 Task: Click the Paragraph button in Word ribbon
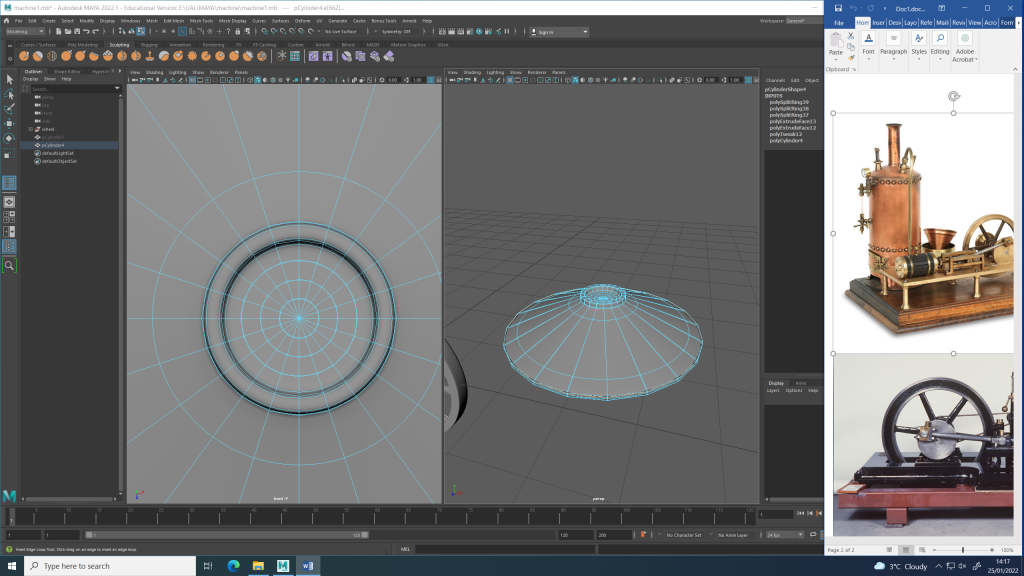pos(893,46)
